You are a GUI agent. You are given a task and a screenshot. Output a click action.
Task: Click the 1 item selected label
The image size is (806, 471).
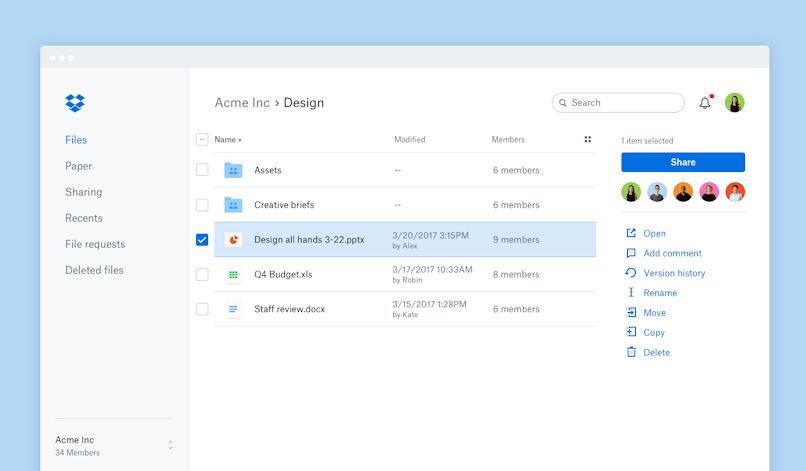click(x=647, y=141)
